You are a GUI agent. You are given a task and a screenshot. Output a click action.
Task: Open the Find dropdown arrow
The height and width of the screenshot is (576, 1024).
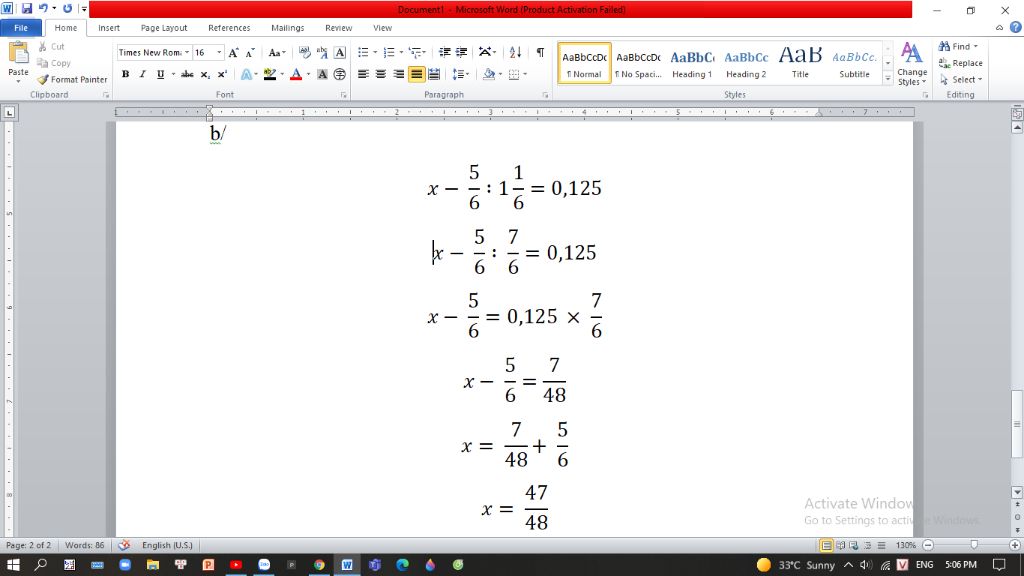976,46
